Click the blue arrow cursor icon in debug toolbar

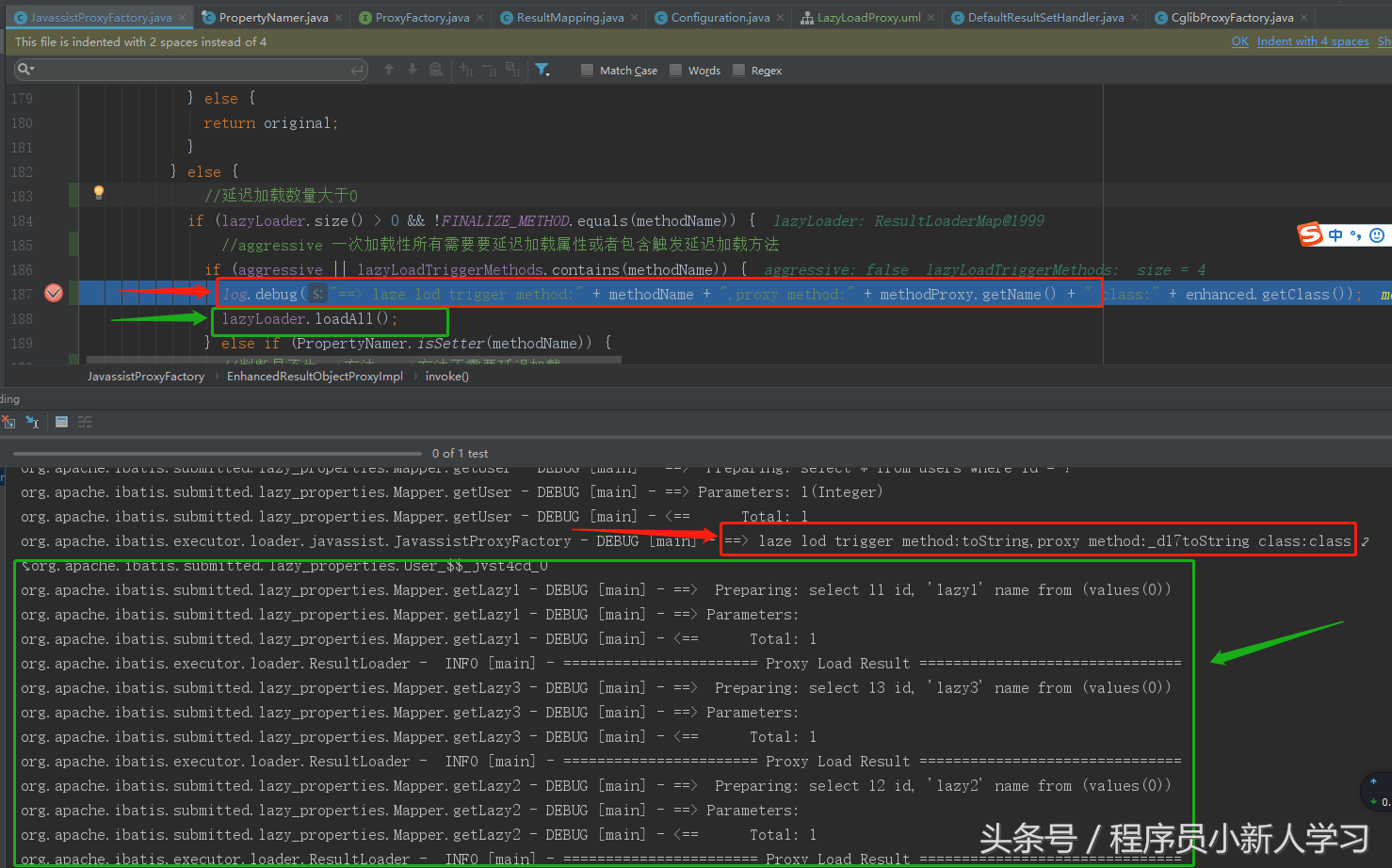click(33, 422)
